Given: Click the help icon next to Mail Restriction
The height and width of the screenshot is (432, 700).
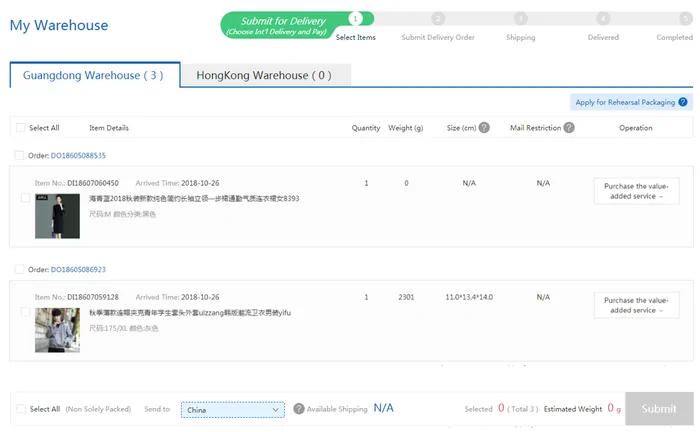Looking at the screenshot, I should 569,128.
